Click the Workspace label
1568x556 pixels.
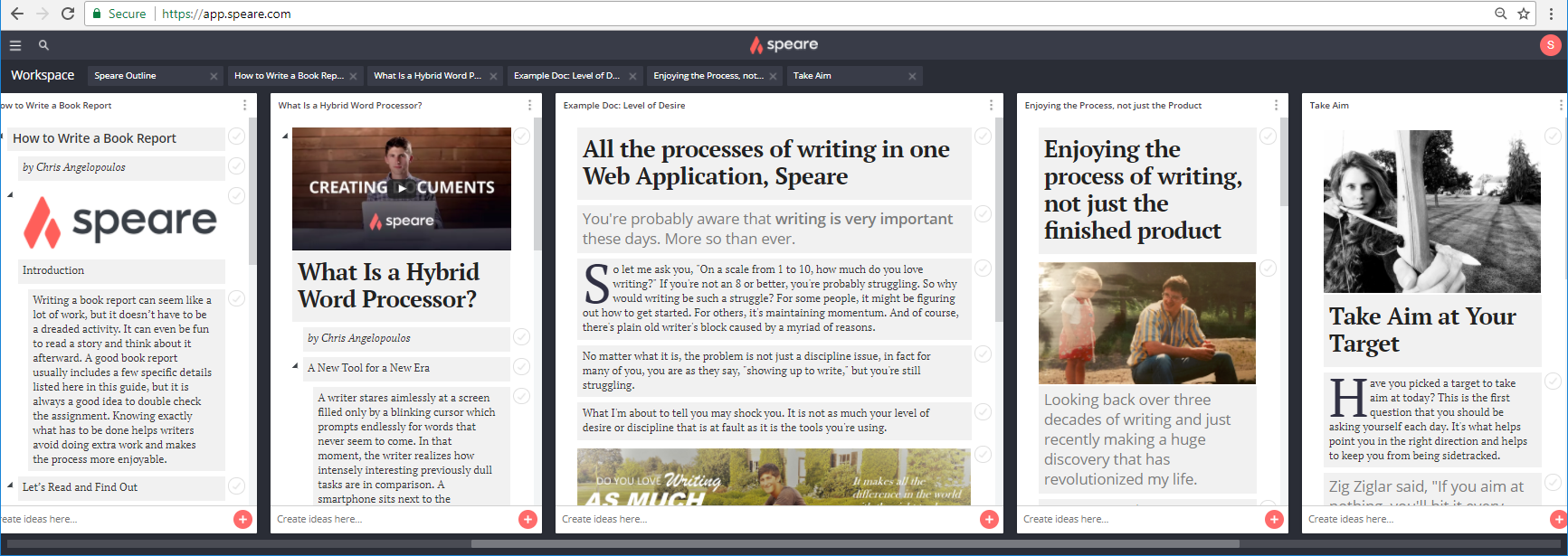coord(43,75)
